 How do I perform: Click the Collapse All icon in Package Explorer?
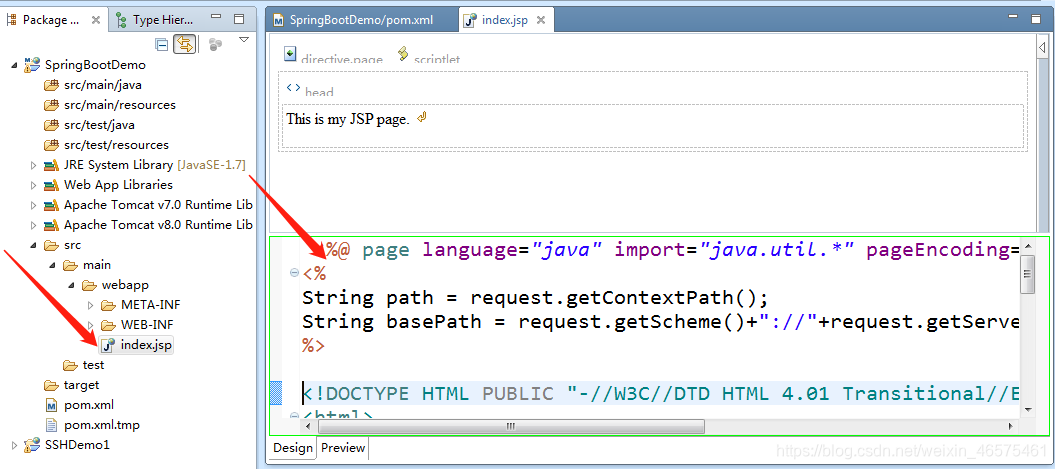(x=161, y=44)
